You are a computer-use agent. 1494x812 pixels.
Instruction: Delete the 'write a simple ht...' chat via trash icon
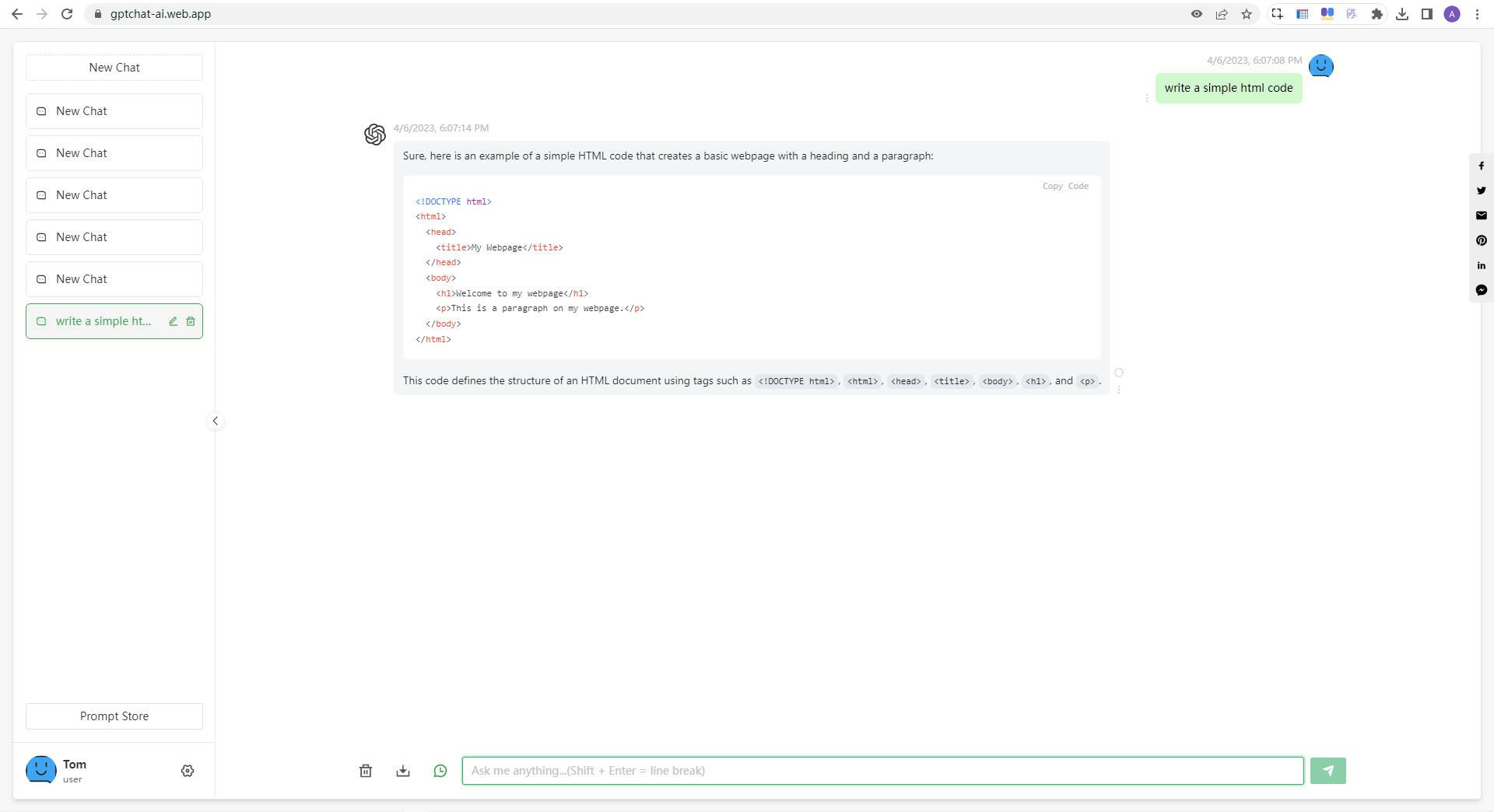pos(191,321)
